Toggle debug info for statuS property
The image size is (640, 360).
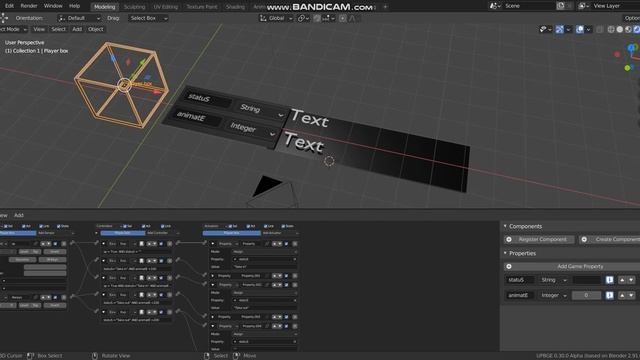pyautogui.click(x=609, y=280)
